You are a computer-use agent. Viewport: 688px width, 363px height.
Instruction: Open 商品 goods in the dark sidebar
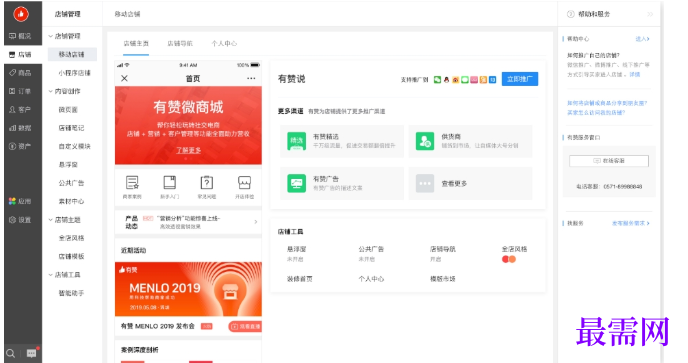21,73
